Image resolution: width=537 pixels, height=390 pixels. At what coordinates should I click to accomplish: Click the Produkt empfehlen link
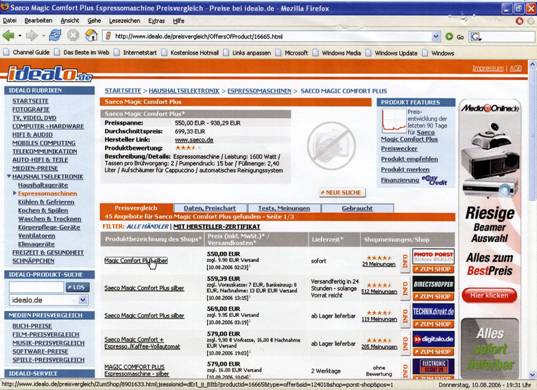click(409, 159)
